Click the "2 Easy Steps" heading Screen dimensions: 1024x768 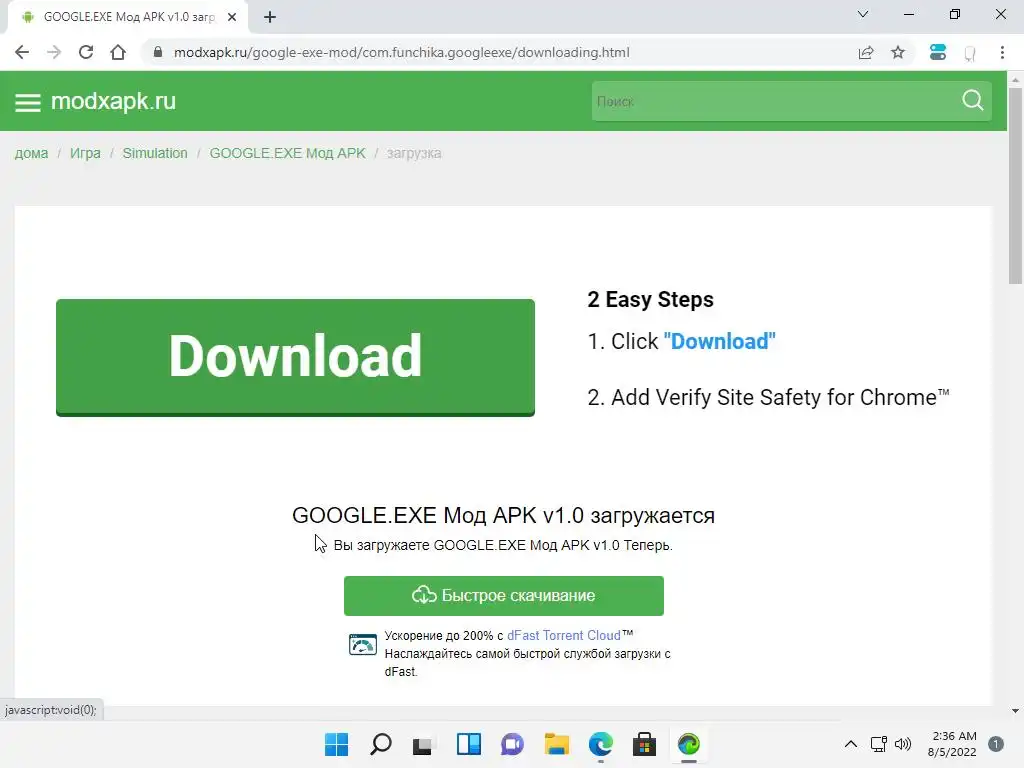coord(650,300)
